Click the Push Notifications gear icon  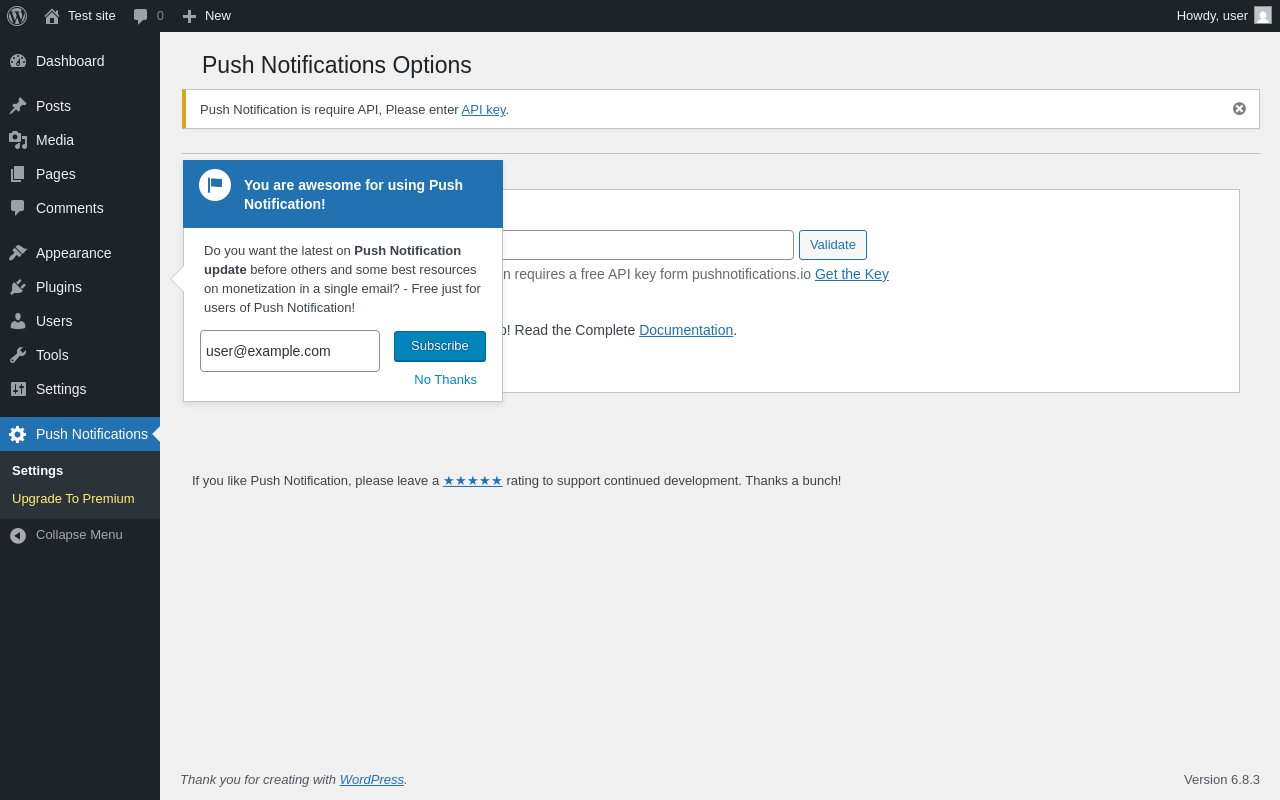coord(18,434)
